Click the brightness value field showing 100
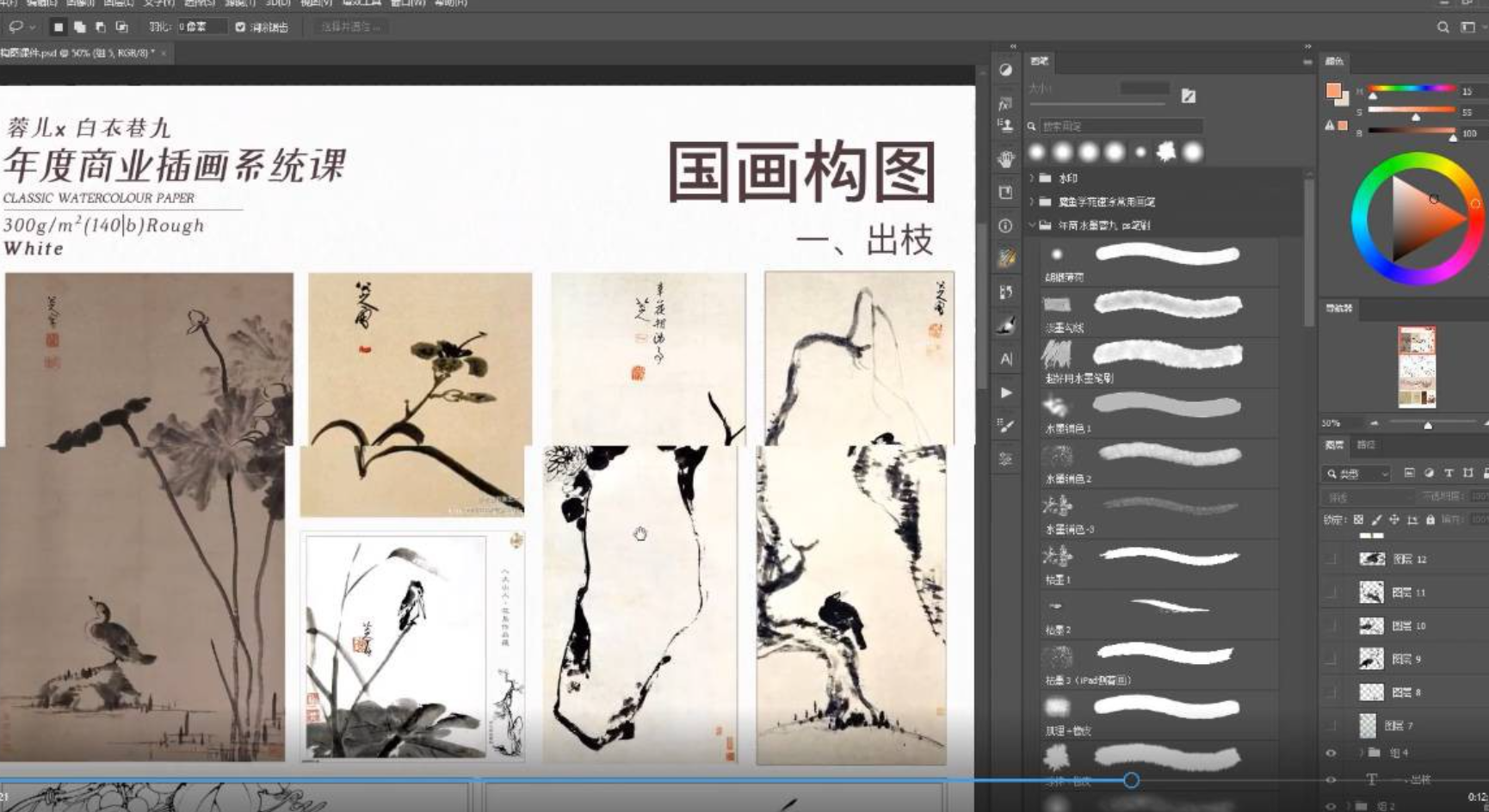The width and height of the screenshot is (1489, 812). [1472, 133]
